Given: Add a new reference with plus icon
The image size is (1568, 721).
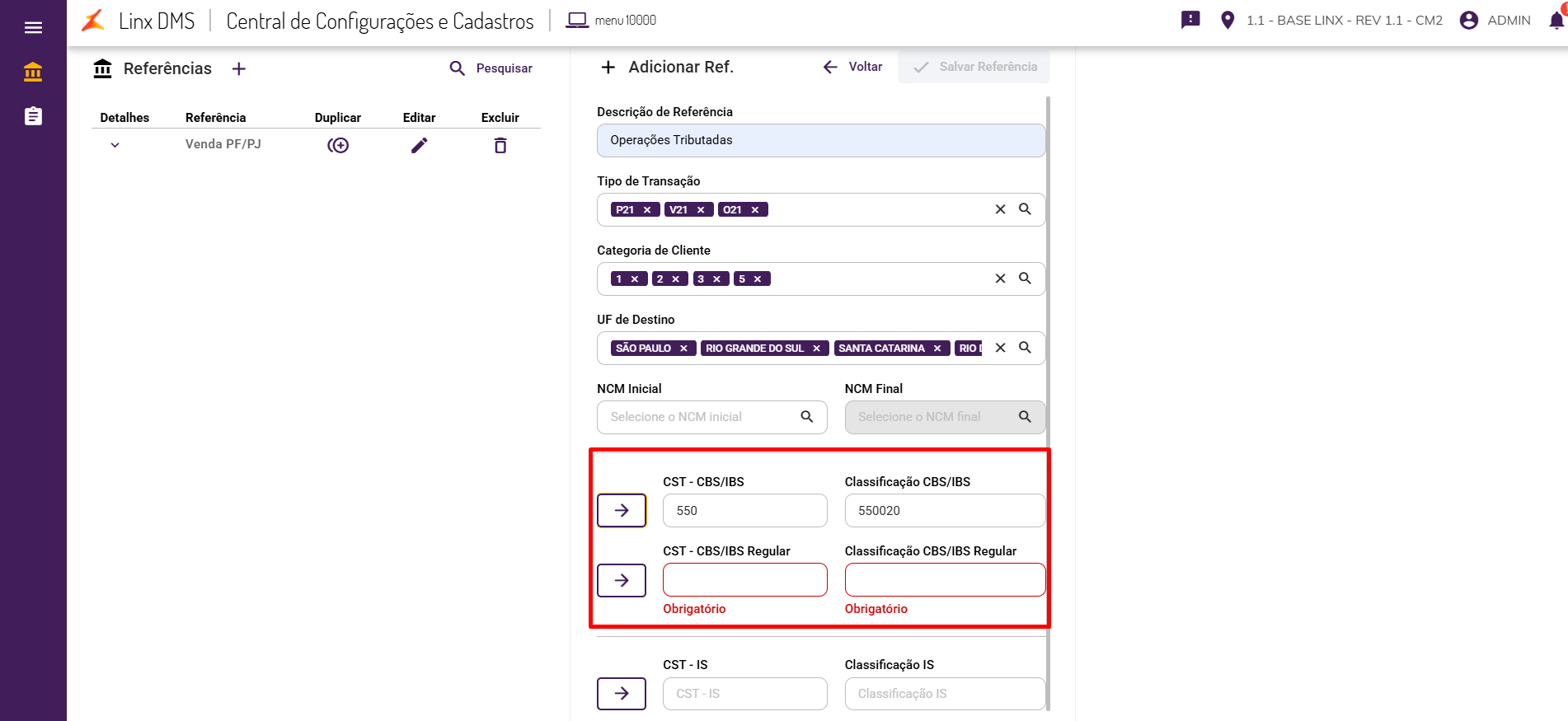Looking at the screenshot, I should click(x=239, y=69).
